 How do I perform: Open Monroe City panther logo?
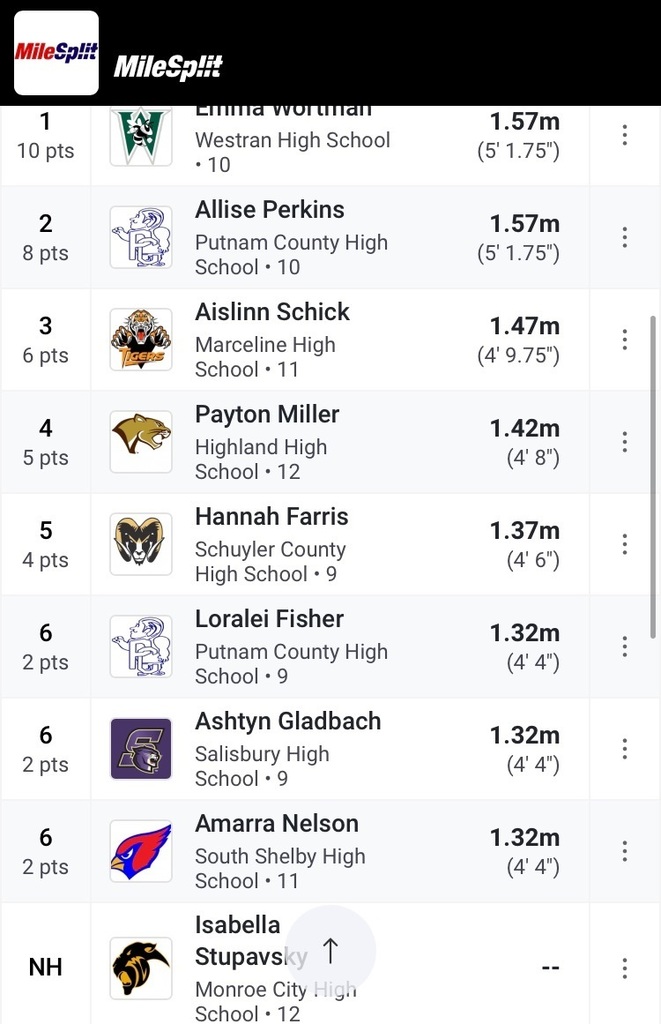141,968
